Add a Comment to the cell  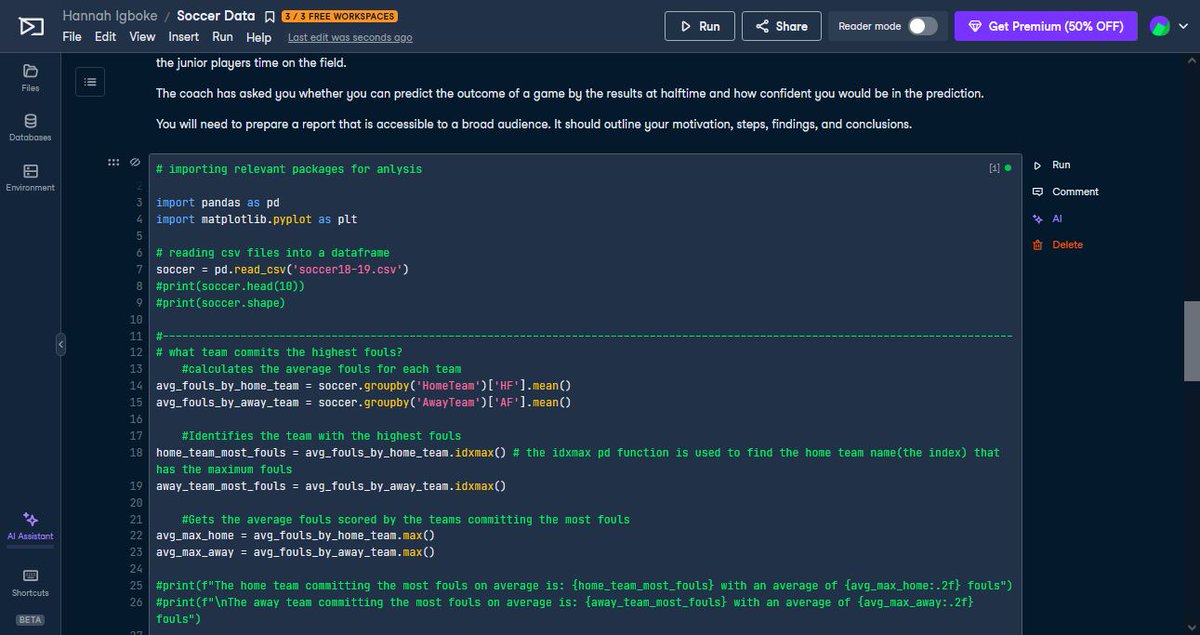click(1065, 192)
